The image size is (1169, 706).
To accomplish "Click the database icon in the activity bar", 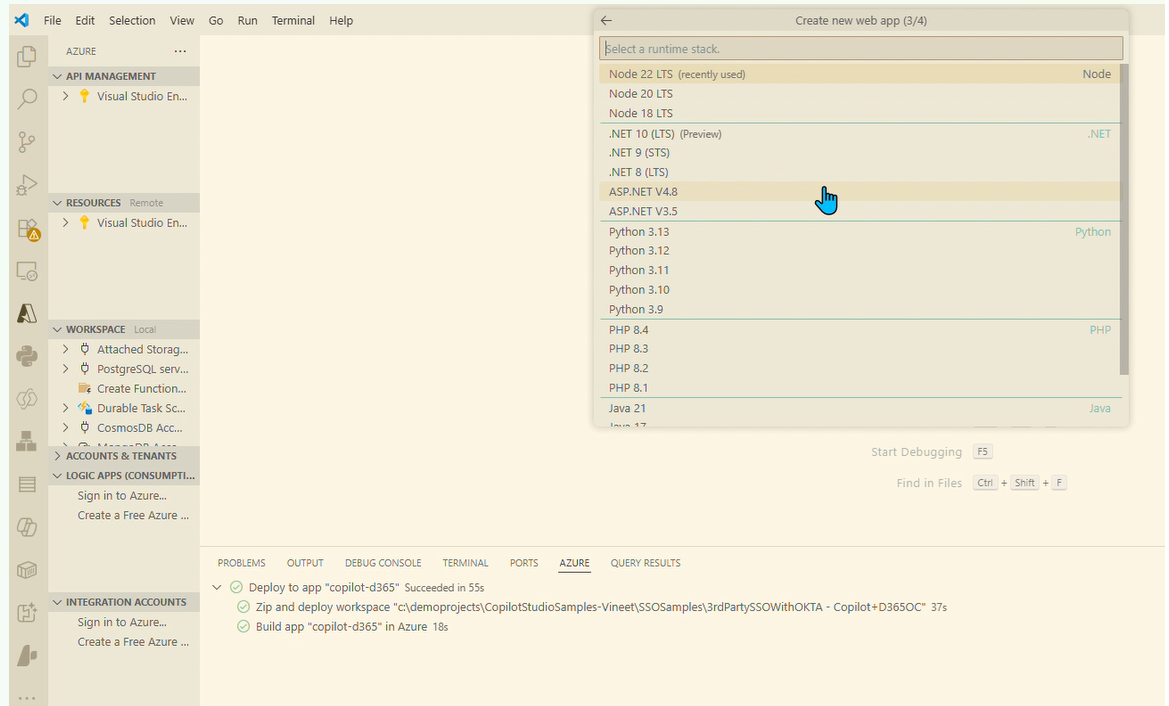I will coord(27,484).
